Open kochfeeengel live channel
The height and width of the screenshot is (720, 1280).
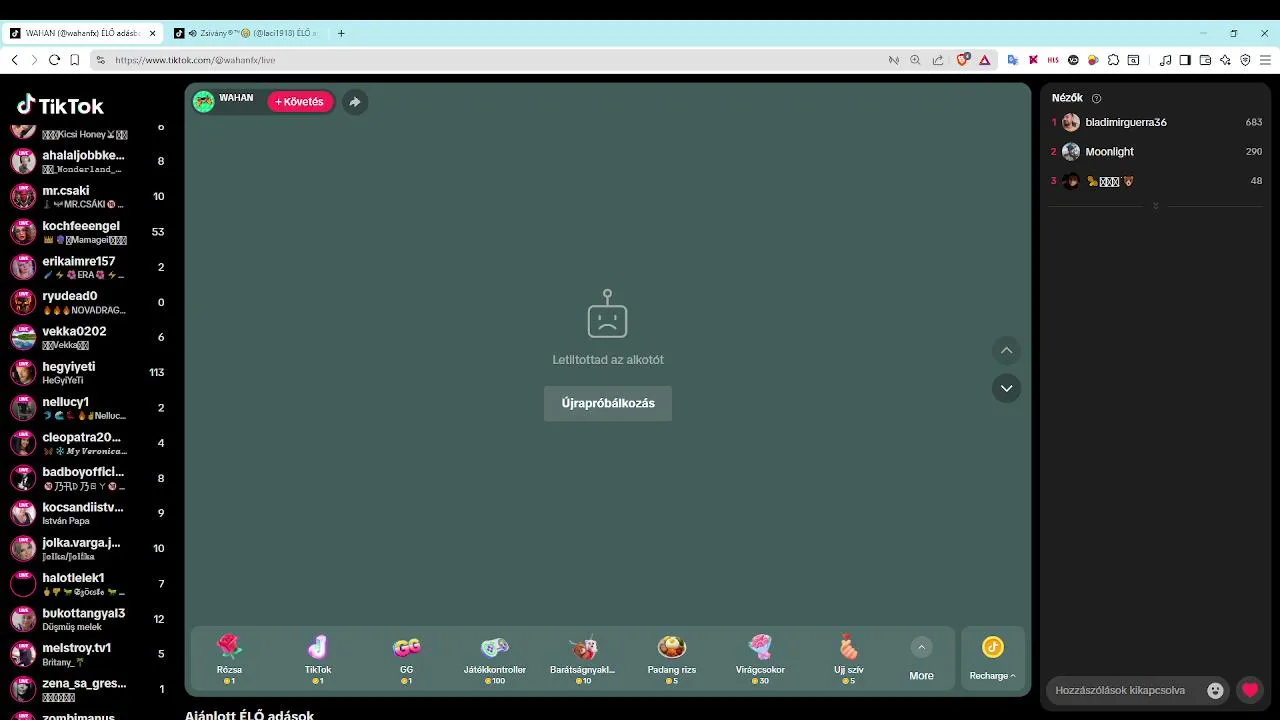point(88,232)
